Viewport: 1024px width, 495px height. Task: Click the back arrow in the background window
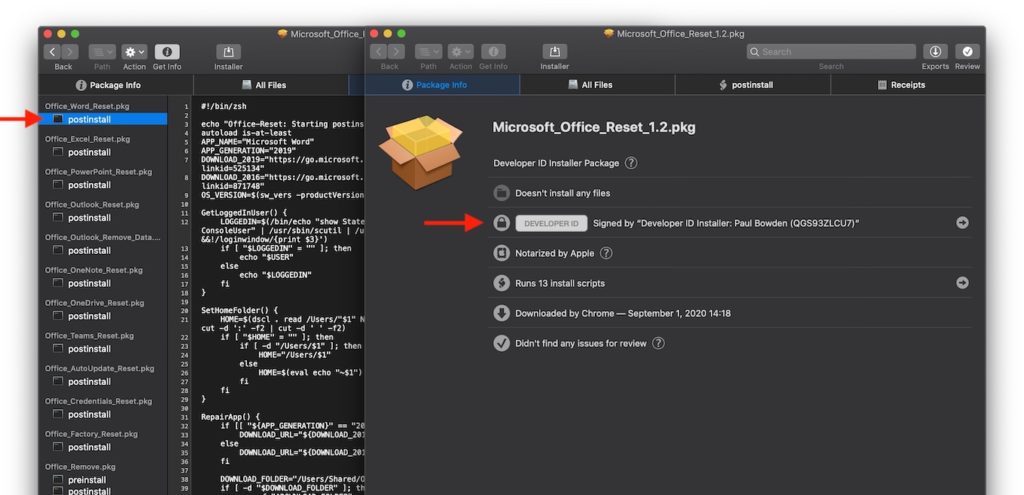tap(54, 52)
